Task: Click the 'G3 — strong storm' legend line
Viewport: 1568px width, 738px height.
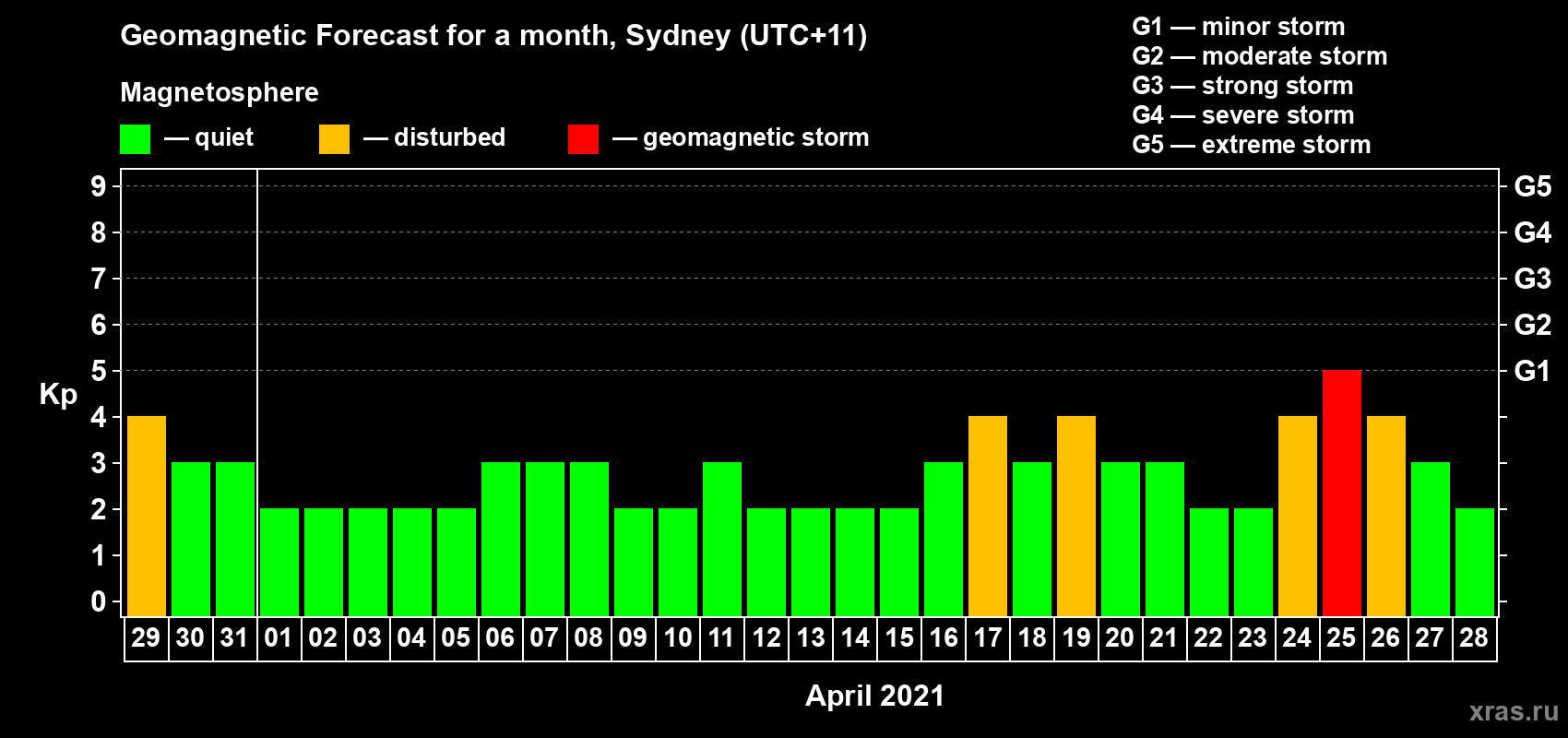Action: tap(1243, 86)
